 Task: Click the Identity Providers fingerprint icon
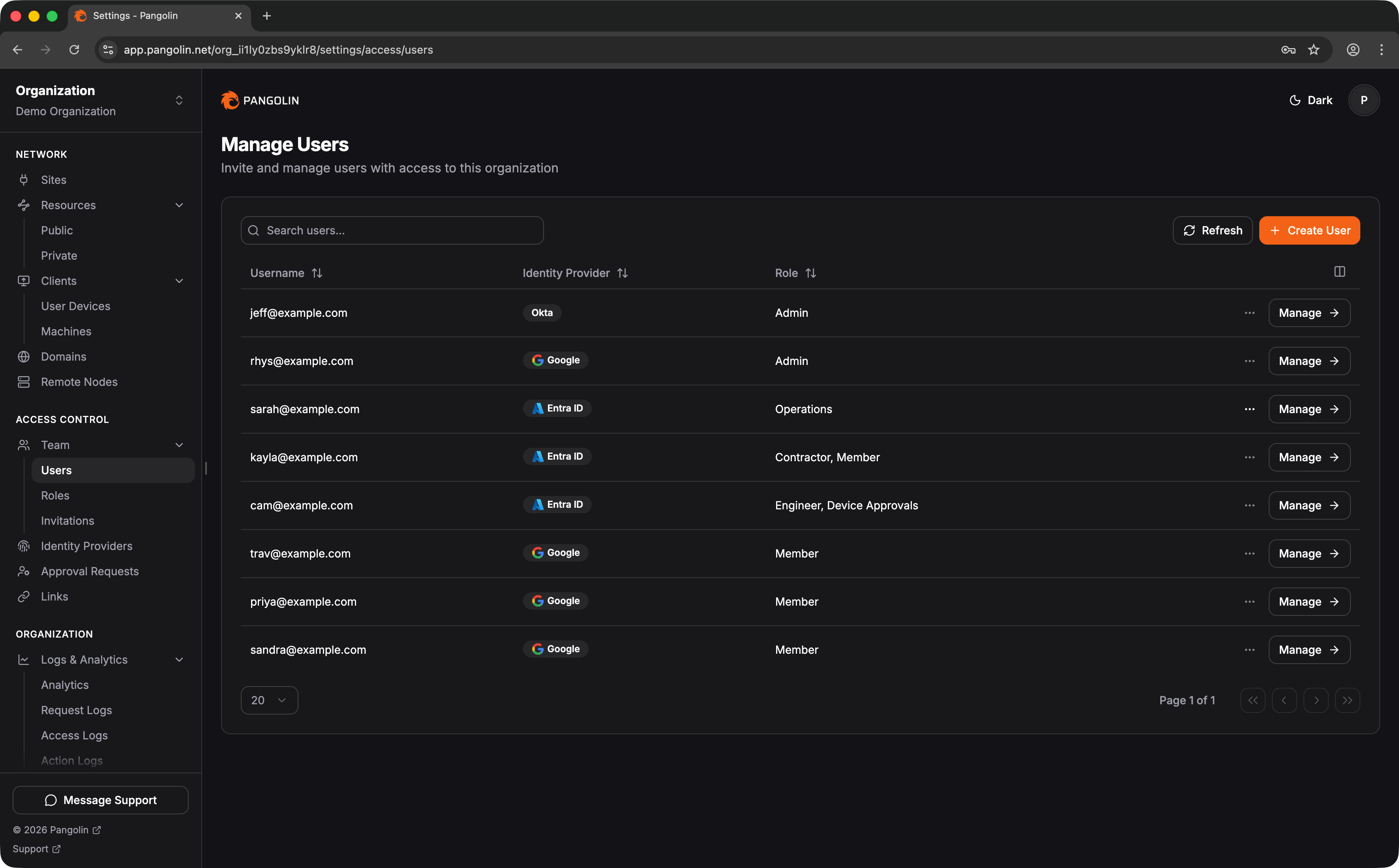(24, 546)
